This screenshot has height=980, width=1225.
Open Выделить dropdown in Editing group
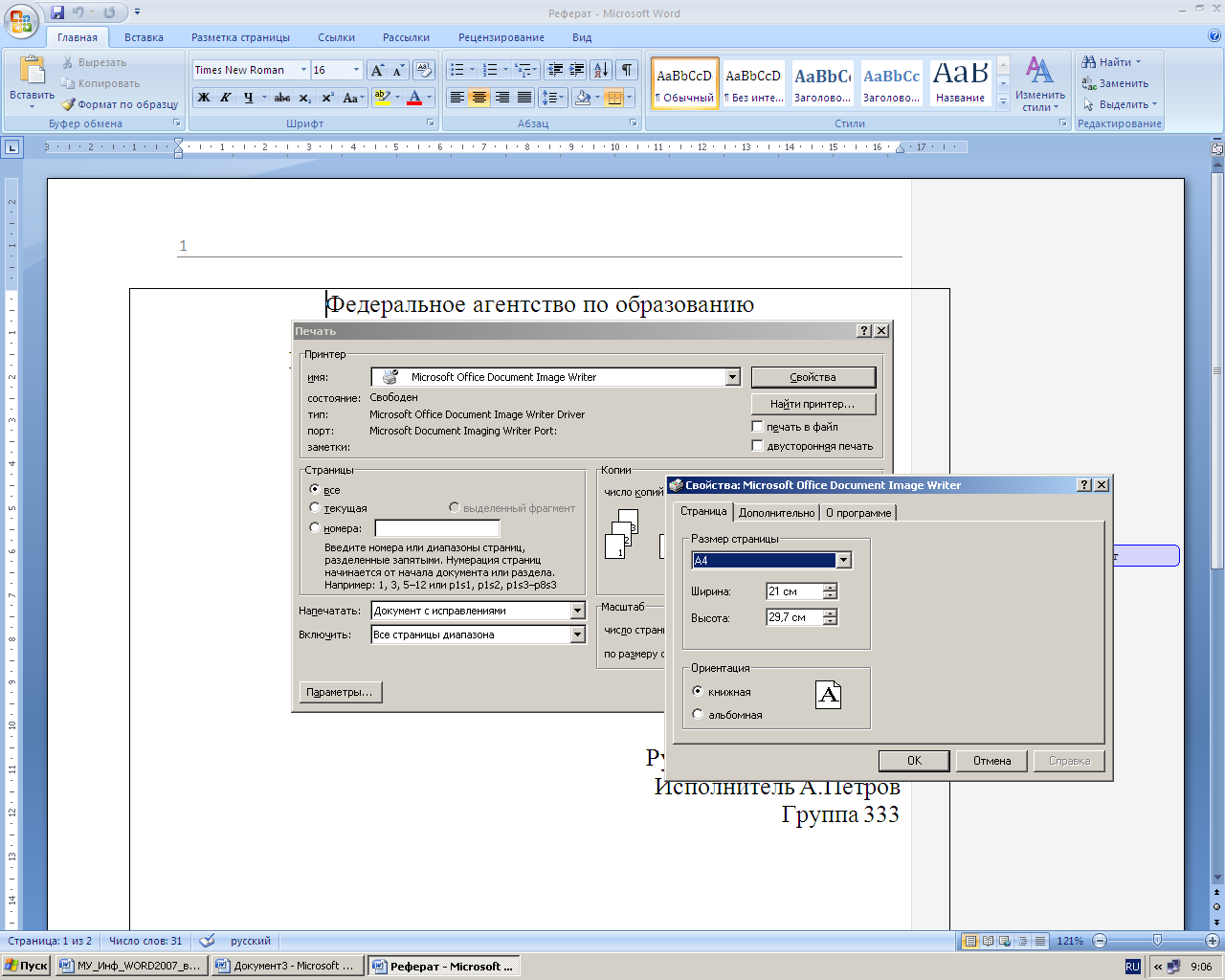click(x=1154, y=104)
